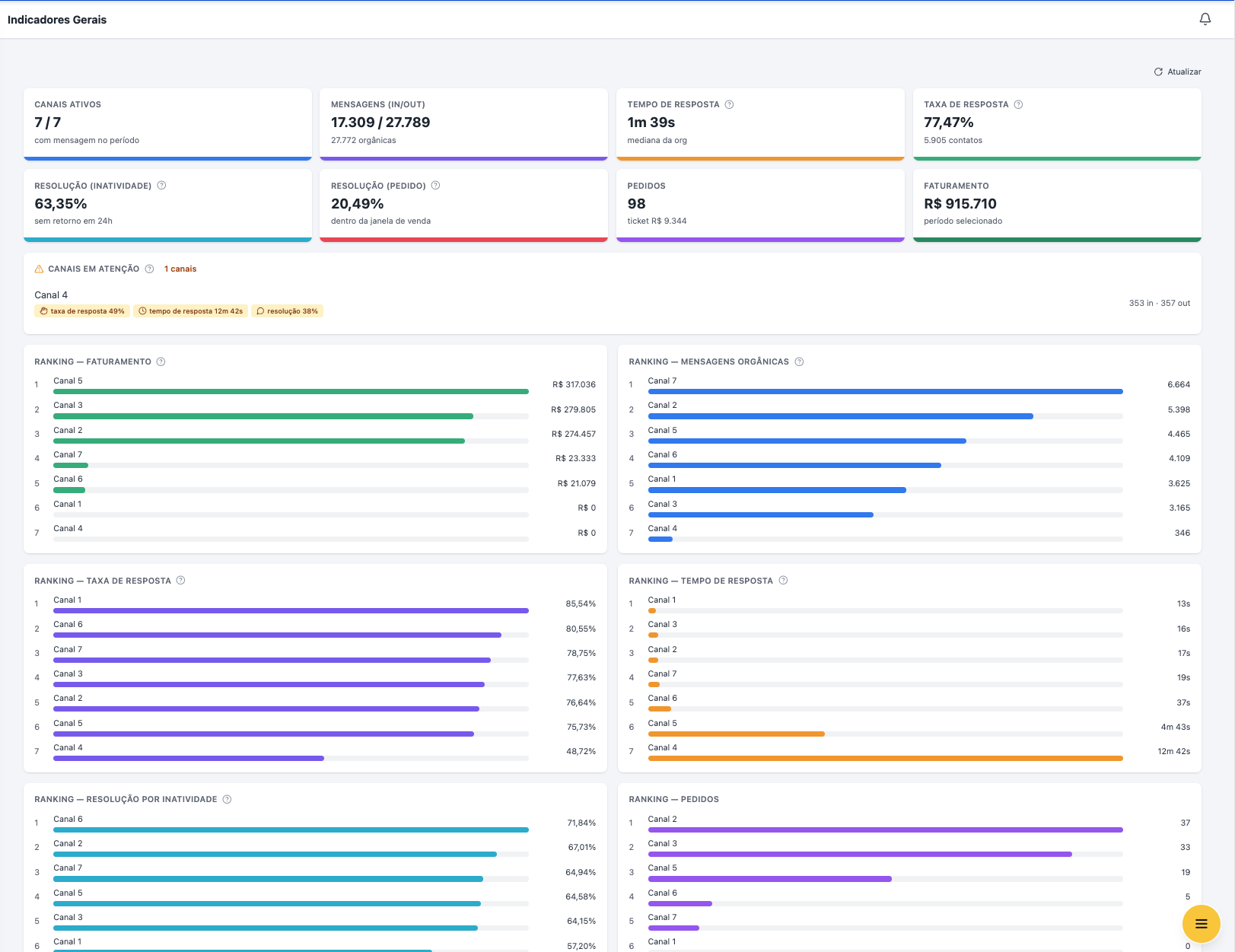Click the Atualizar refresh button
This screenshot has width=1235, height=952.
(1177, 72)
